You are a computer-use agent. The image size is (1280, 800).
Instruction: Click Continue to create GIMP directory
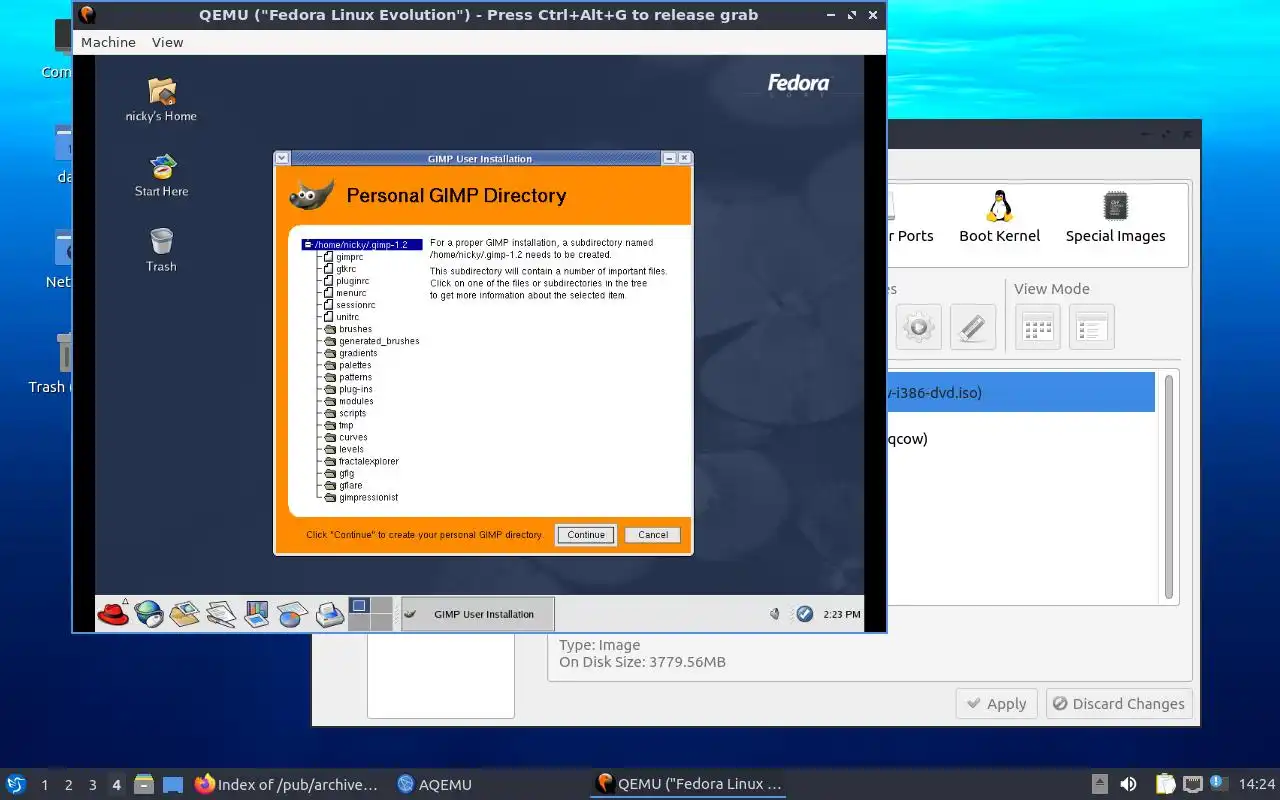586,534
